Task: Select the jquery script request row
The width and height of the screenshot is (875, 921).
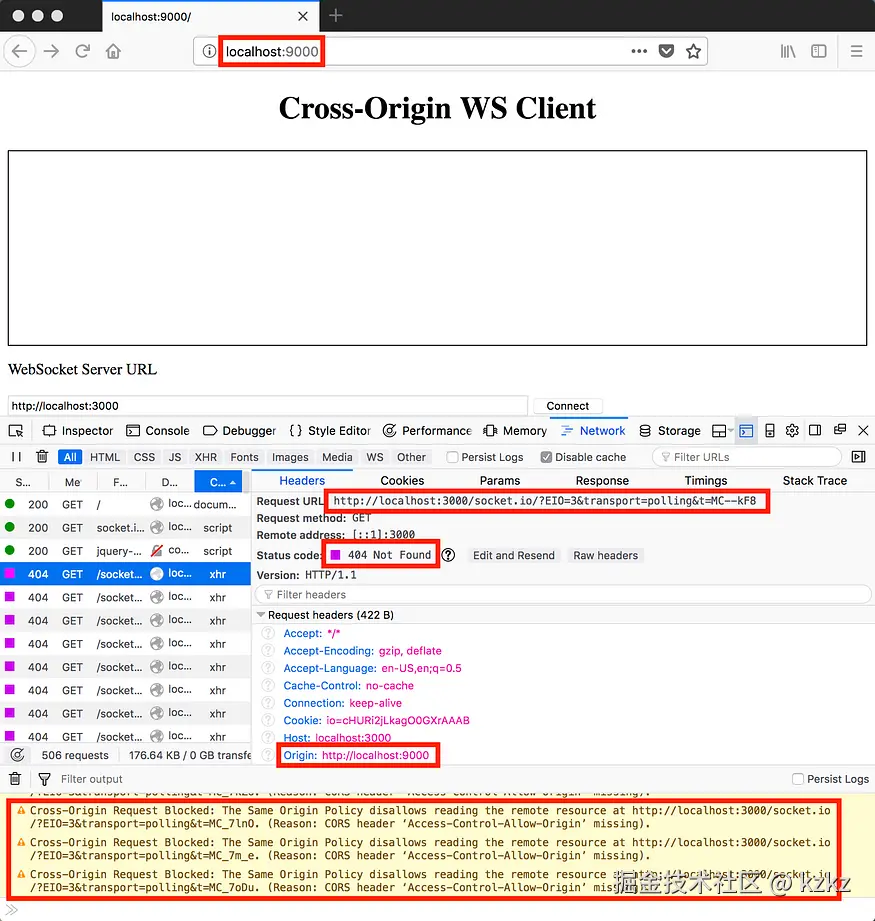Action: coord(125,551)
